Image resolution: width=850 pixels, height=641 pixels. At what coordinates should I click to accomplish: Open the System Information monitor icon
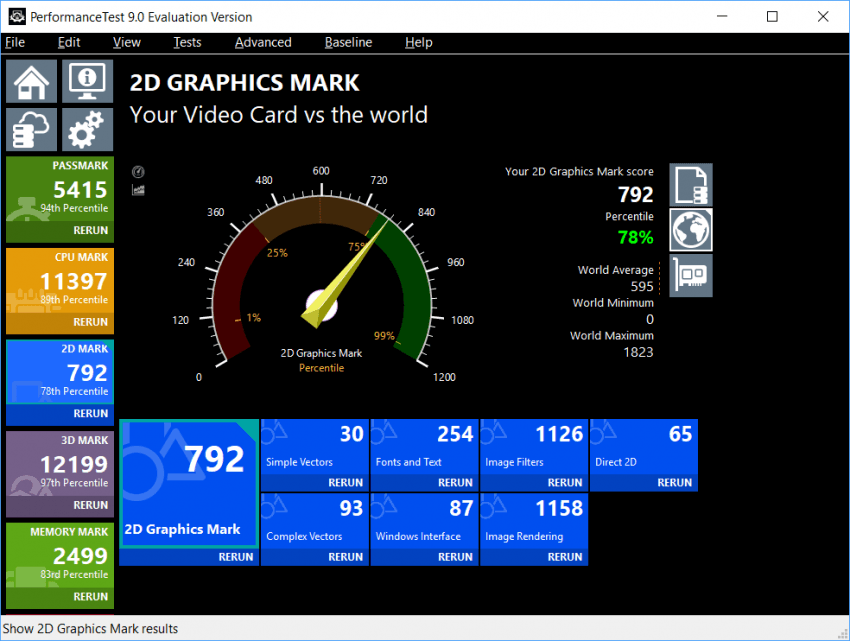(87, 81)
